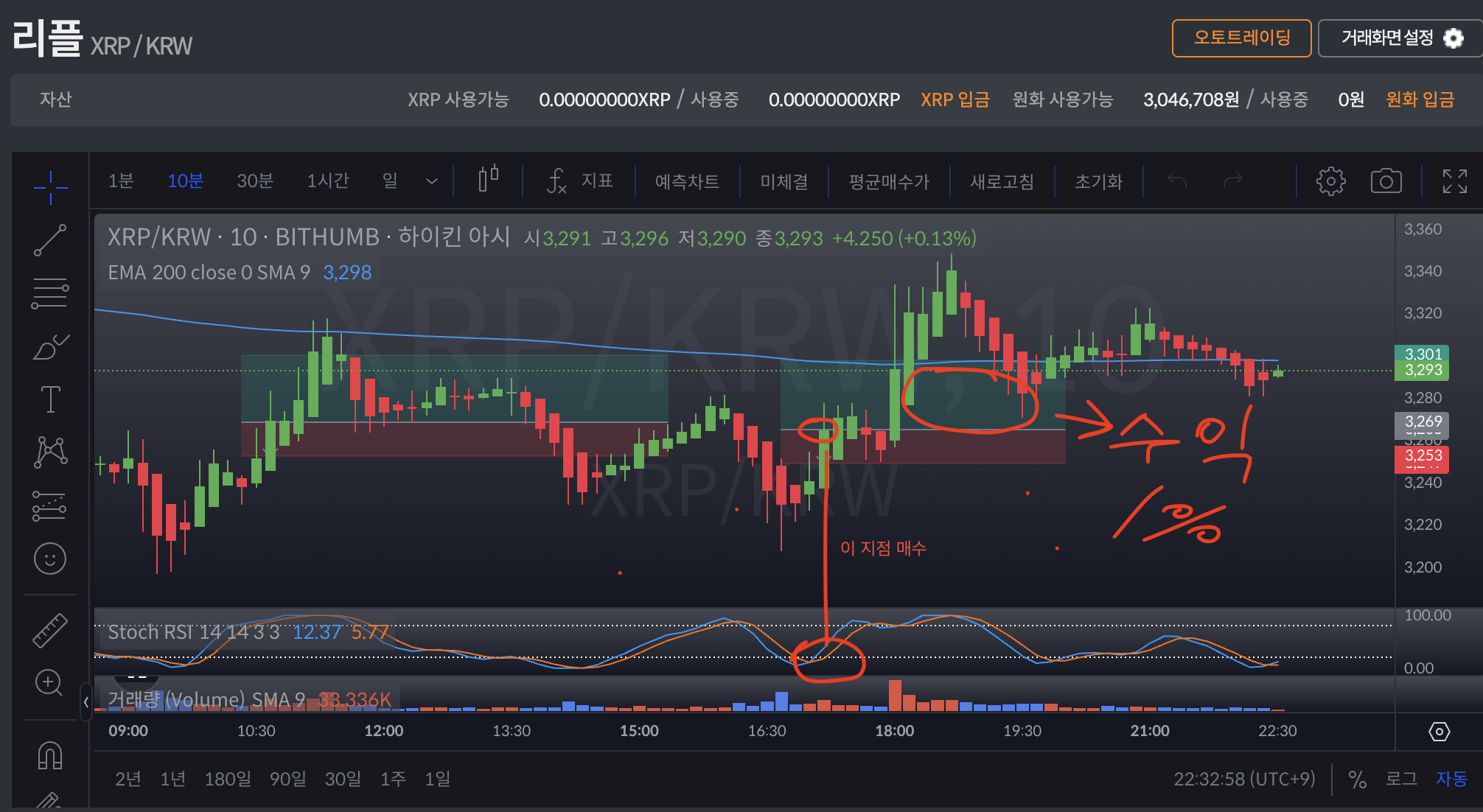Switch to the 30분 interval
Image resolution: width=1483 pixels, height=812 pixels.
(x=255, y=181)
